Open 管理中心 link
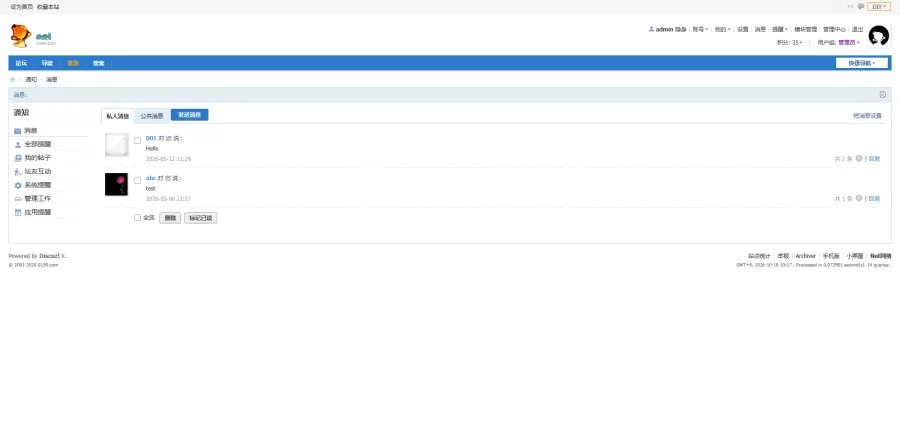 834,29
